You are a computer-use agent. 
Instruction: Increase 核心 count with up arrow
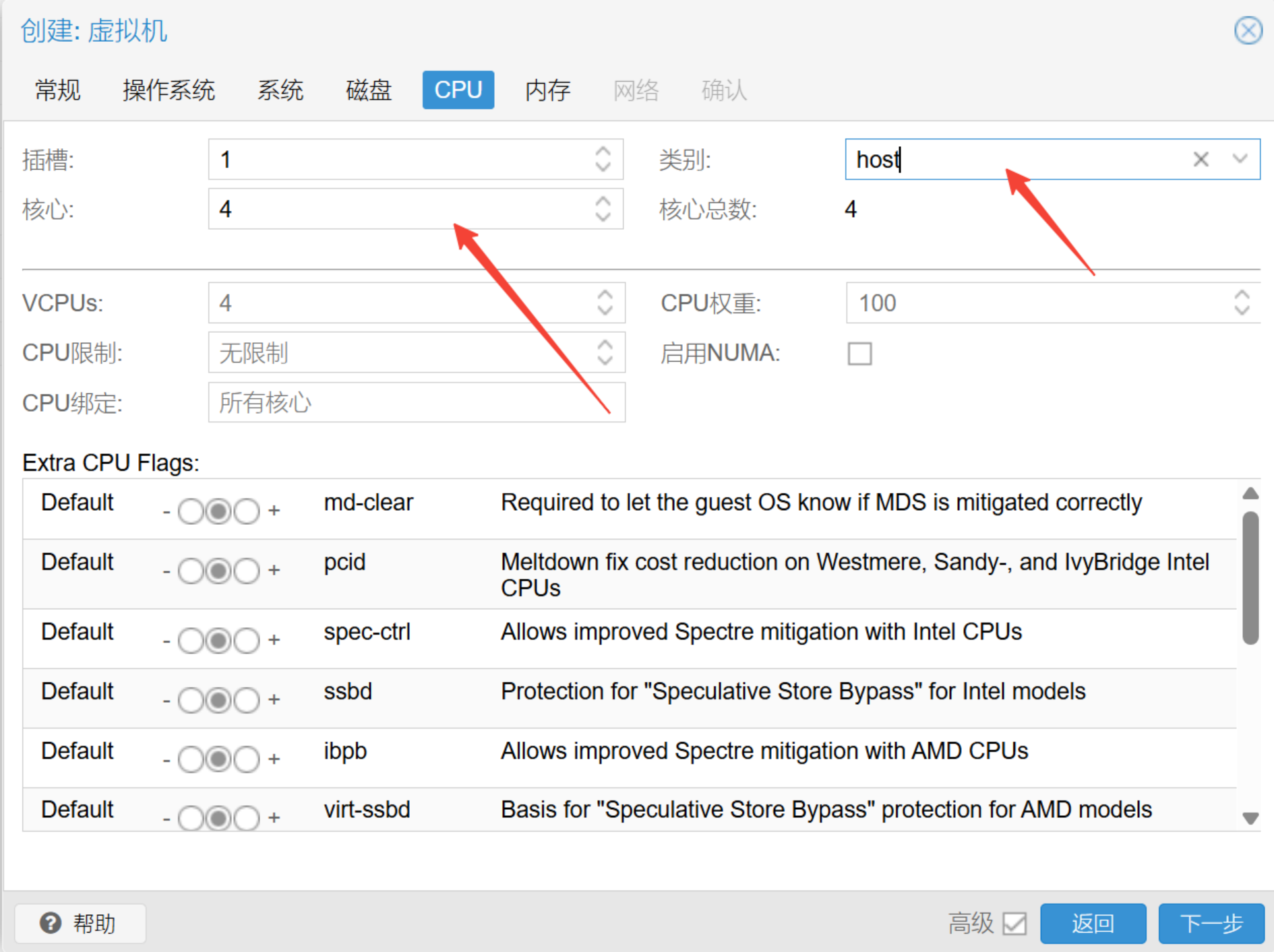603,201
